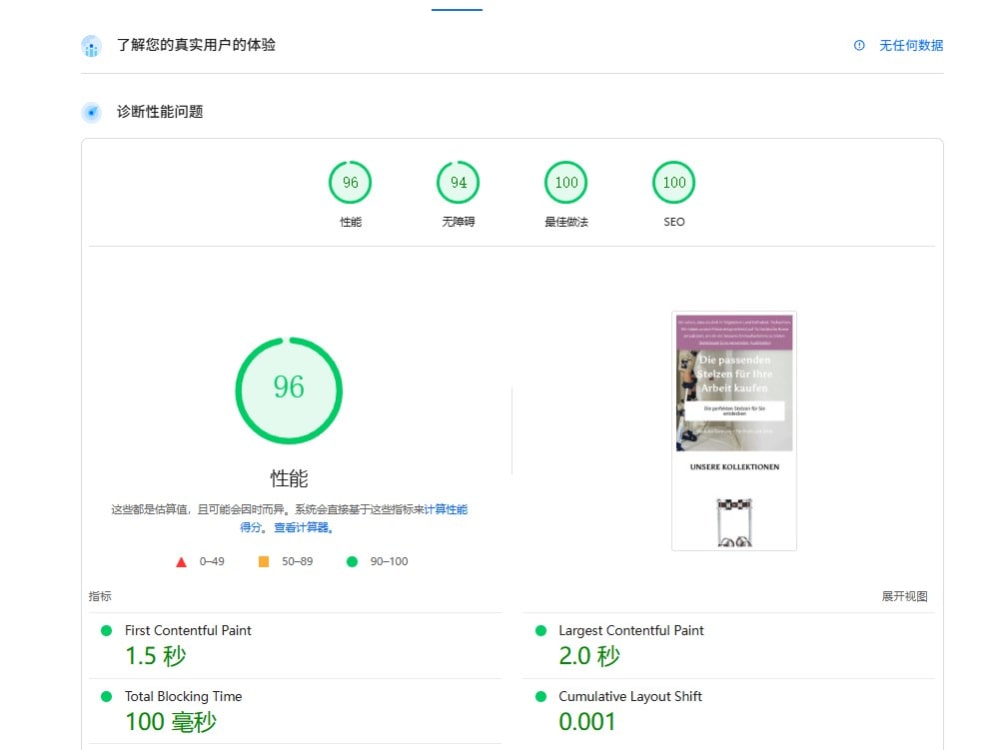Click the 50–89 legend text
The height and width of the screenshot is (750, 1000).
pyautogui.click(x=297, y=561)
